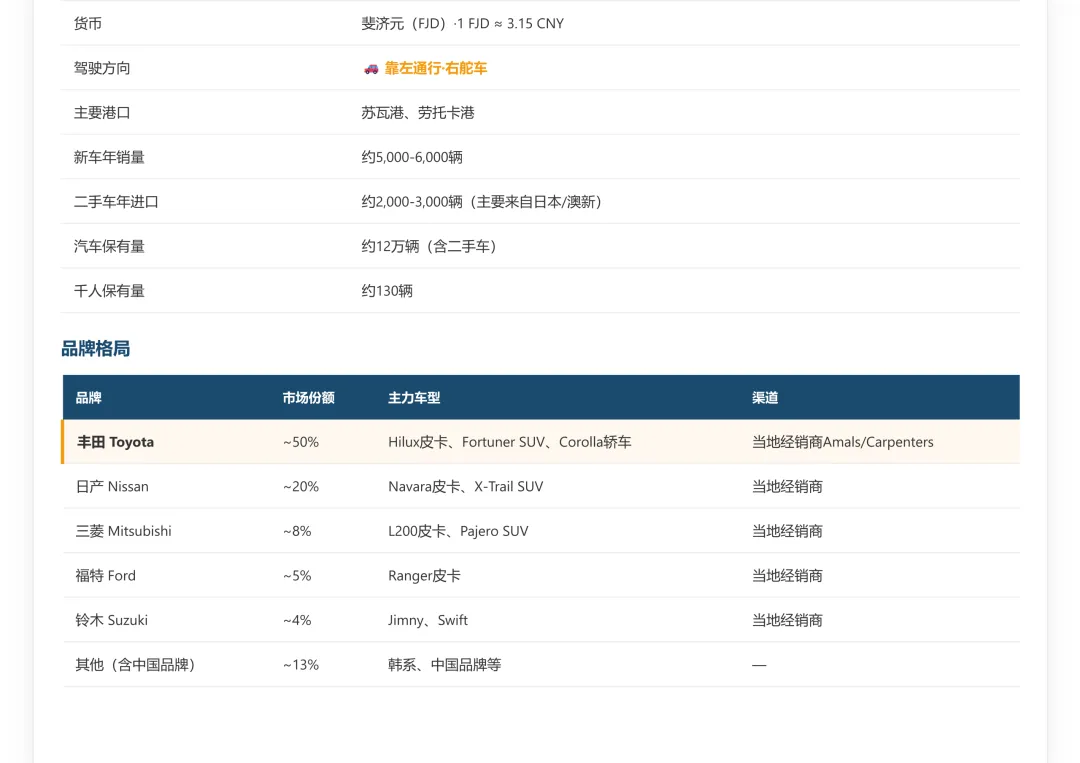Select the 其他（含中国品牌）cell
The image size is (1080, 763).
click(137, 665)
